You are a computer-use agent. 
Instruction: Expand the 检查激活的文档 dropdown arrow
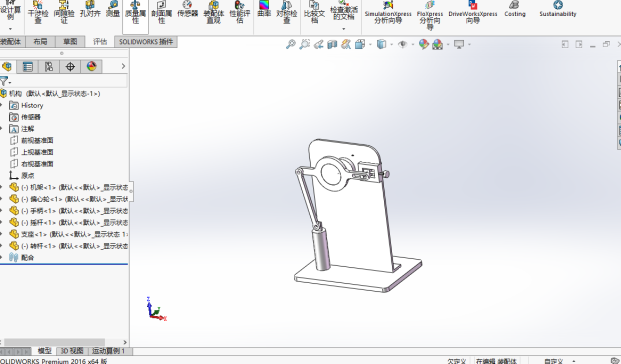pyautogui.click(x=344, y=29)
